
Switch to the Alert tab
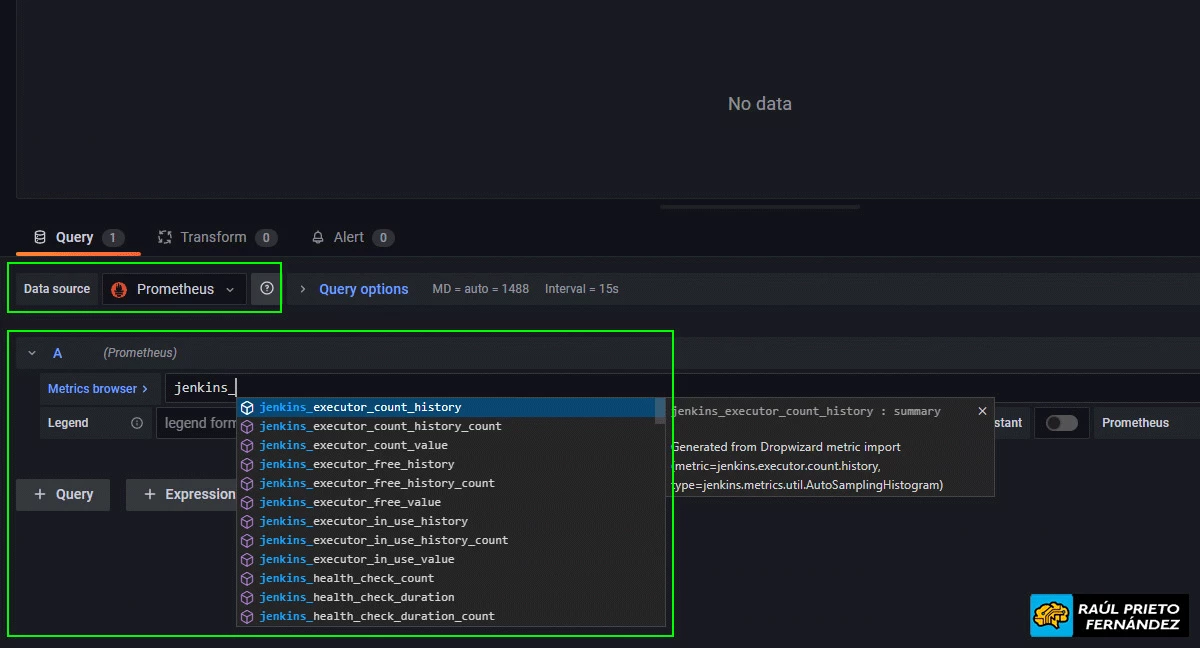point(351,237)
